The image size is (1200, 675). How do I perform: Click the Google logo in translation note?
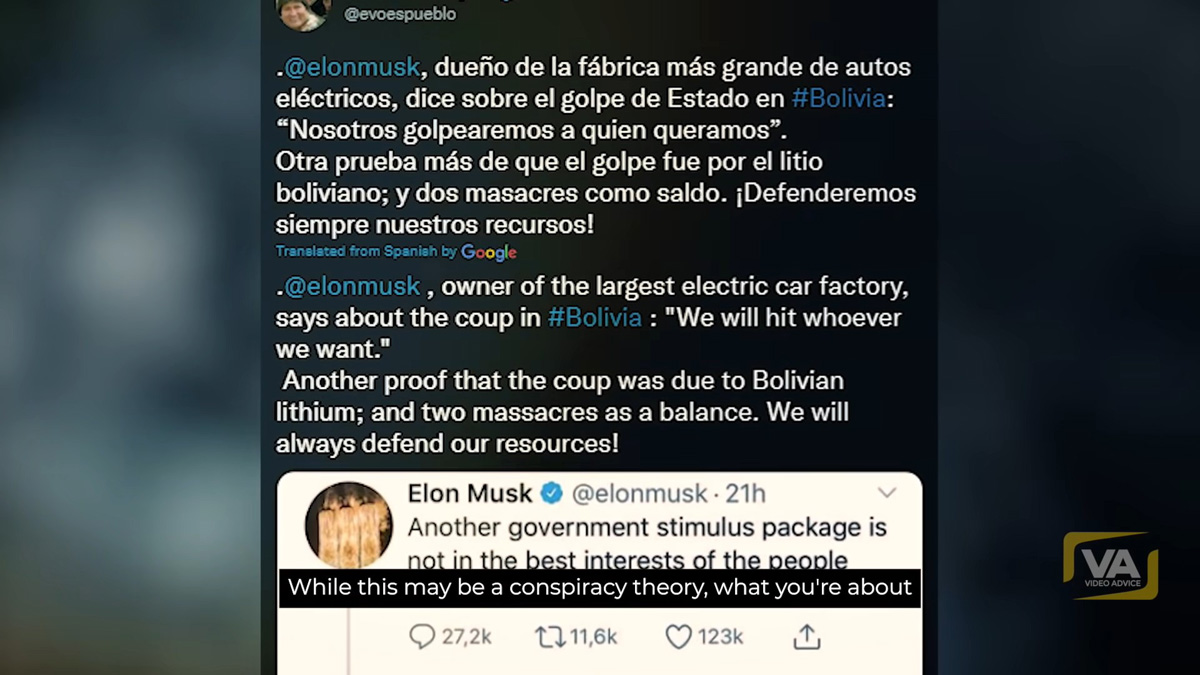coord(489,253)
